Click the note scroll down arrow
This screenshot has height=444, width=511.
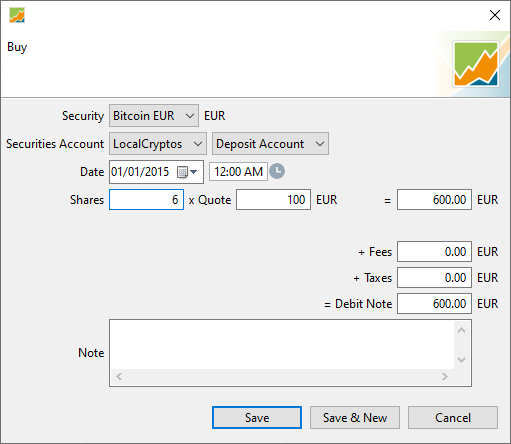[461, 359]
